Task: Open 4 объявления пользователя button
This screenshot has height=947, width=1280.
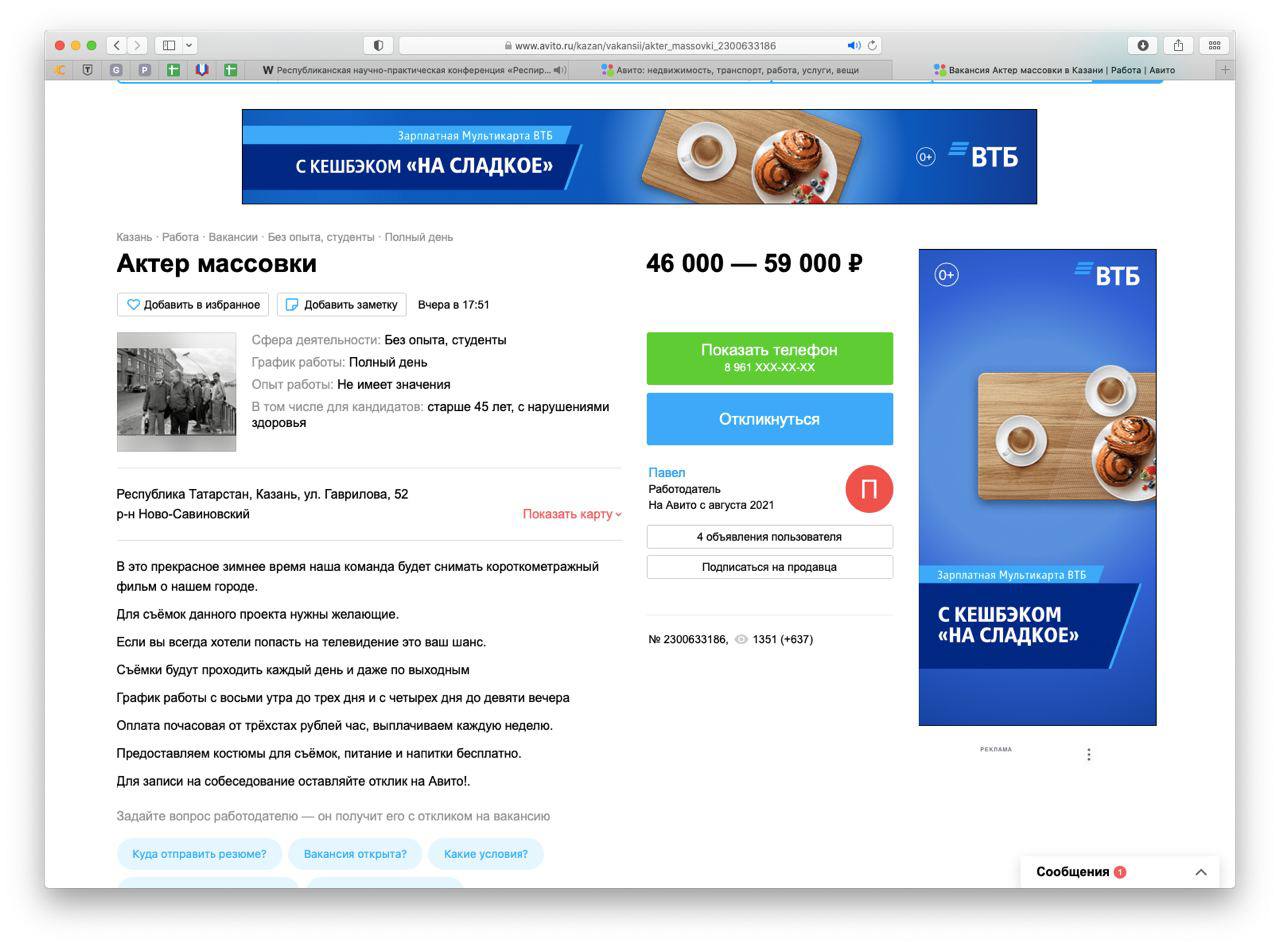Action: [x=769, y=537]
